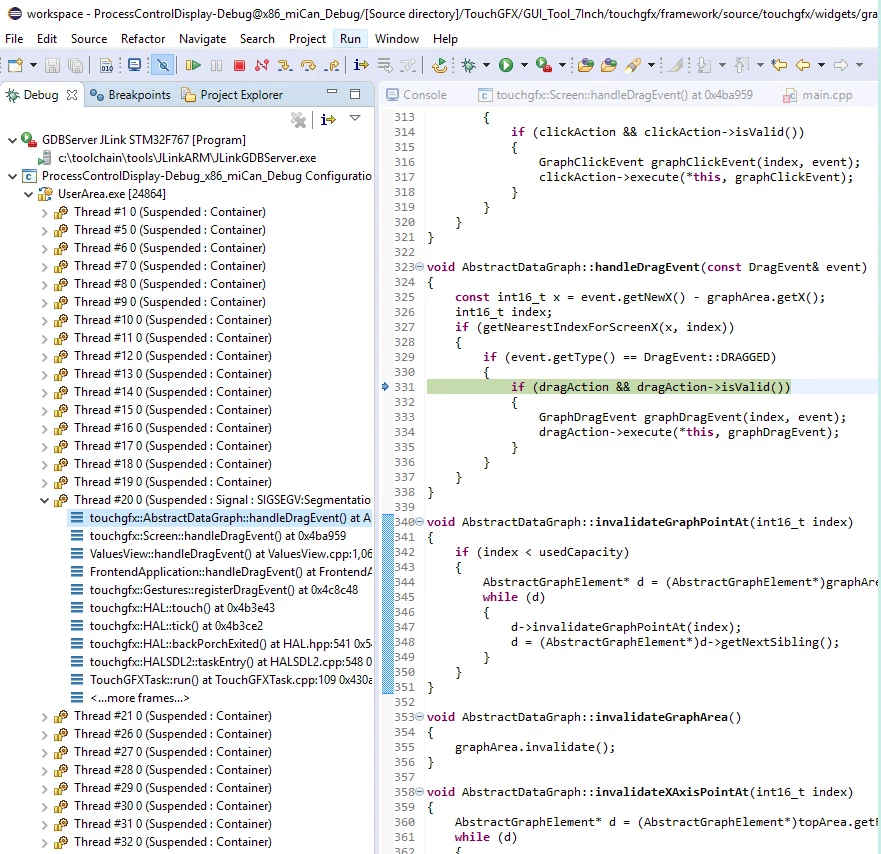Select the ValuesView::handleDragEvent() stack frame
The image size is (881, 854).
221,554
